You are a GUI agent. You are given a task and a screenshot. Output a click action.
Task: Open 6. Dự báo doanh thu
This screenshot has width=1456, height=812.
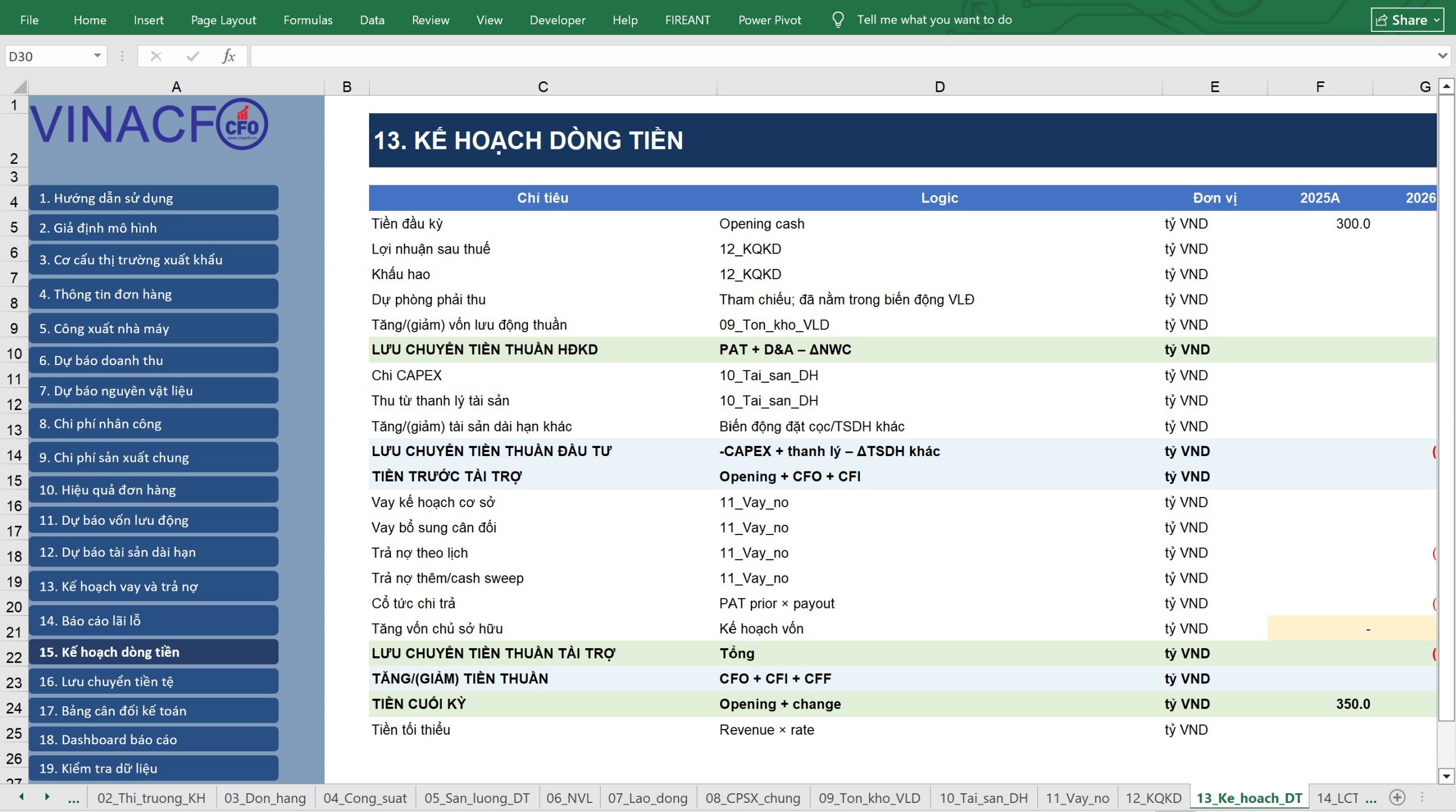pyautogui.click(x=154, y=360)
